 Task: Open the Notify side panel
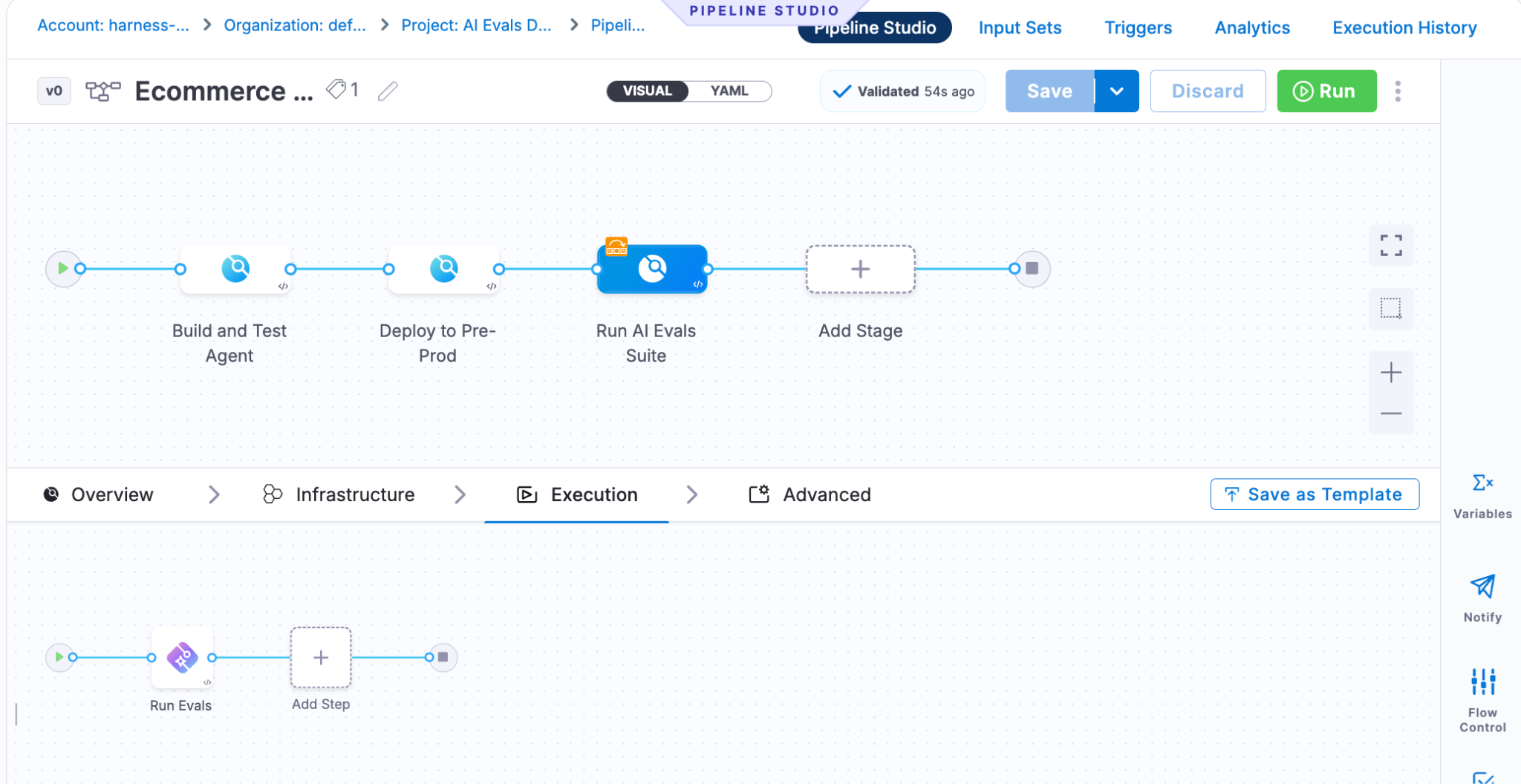pyautogui.click(x=1482, y=598)
